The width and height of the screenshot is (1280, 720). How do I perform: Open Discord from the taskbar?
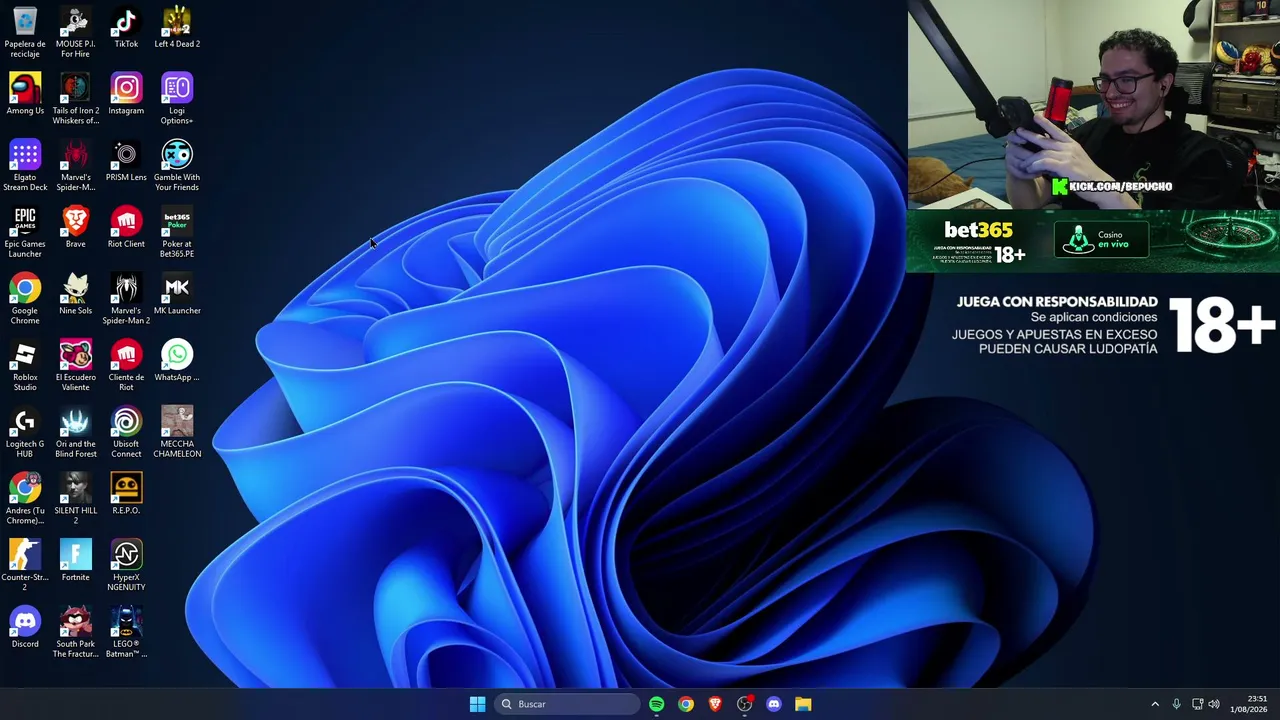(x=774, y=704)
